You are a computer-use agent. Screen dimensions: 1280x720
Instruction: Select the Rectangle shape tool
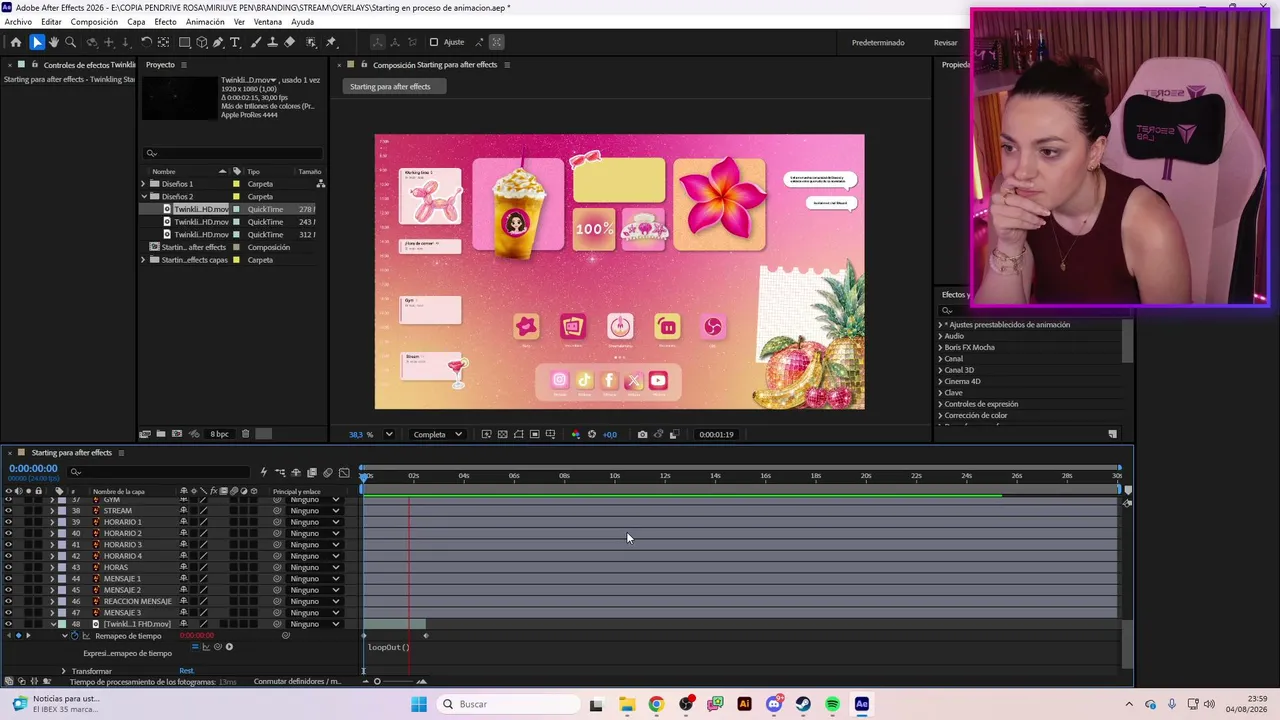[x=185, y=42]
